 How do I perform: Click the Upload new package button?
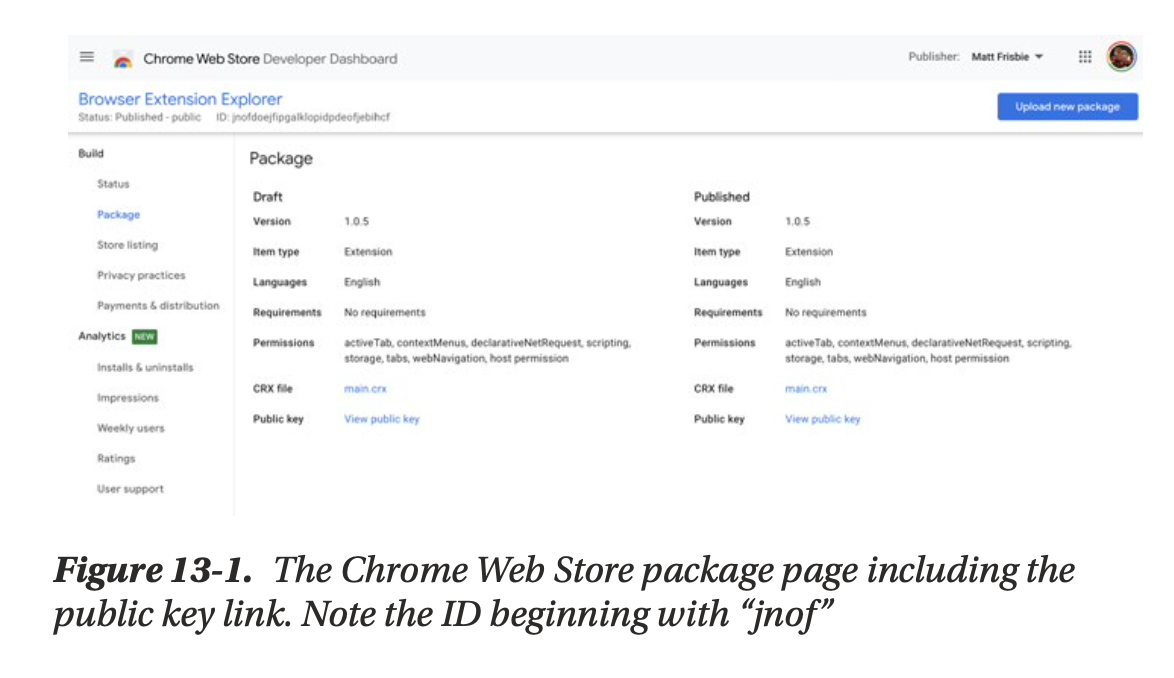click(x=1067, y=107)
